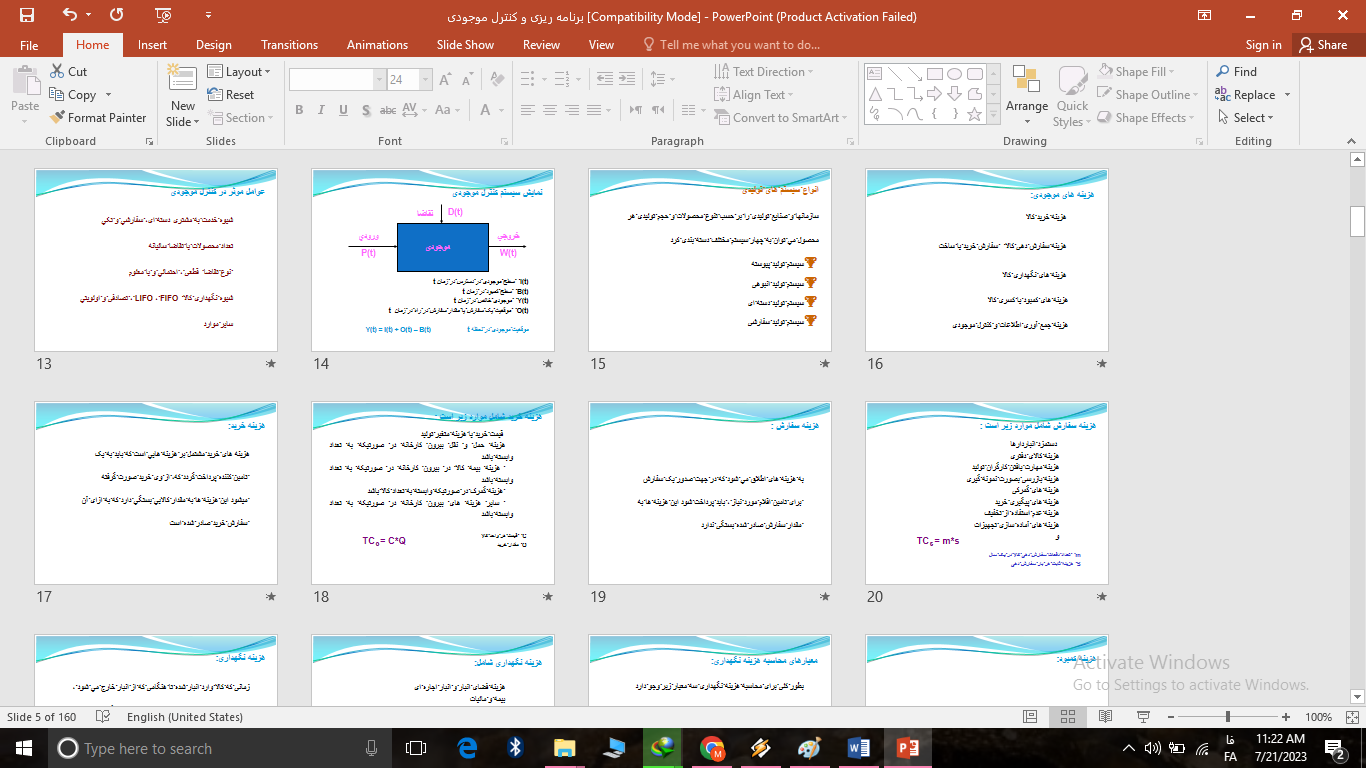Open Word from the Windows taskbar
The image size is (1366, 768).
858,748
